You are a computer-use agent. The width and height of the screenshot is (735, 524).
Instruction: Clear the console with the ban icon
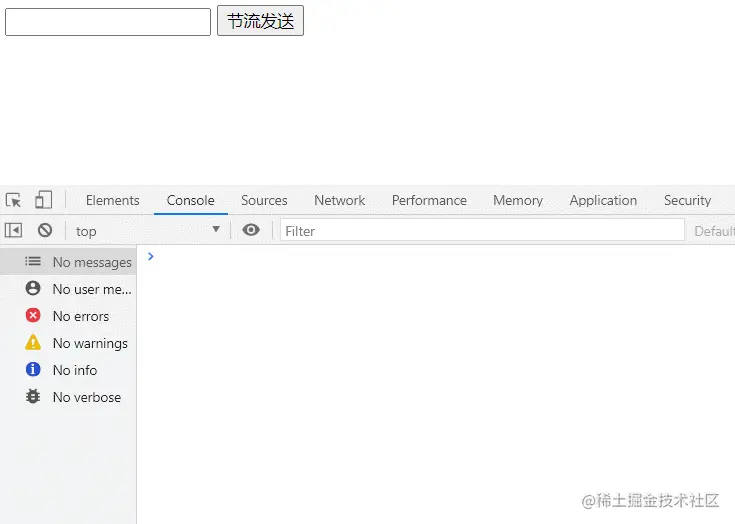pos(45,230)
